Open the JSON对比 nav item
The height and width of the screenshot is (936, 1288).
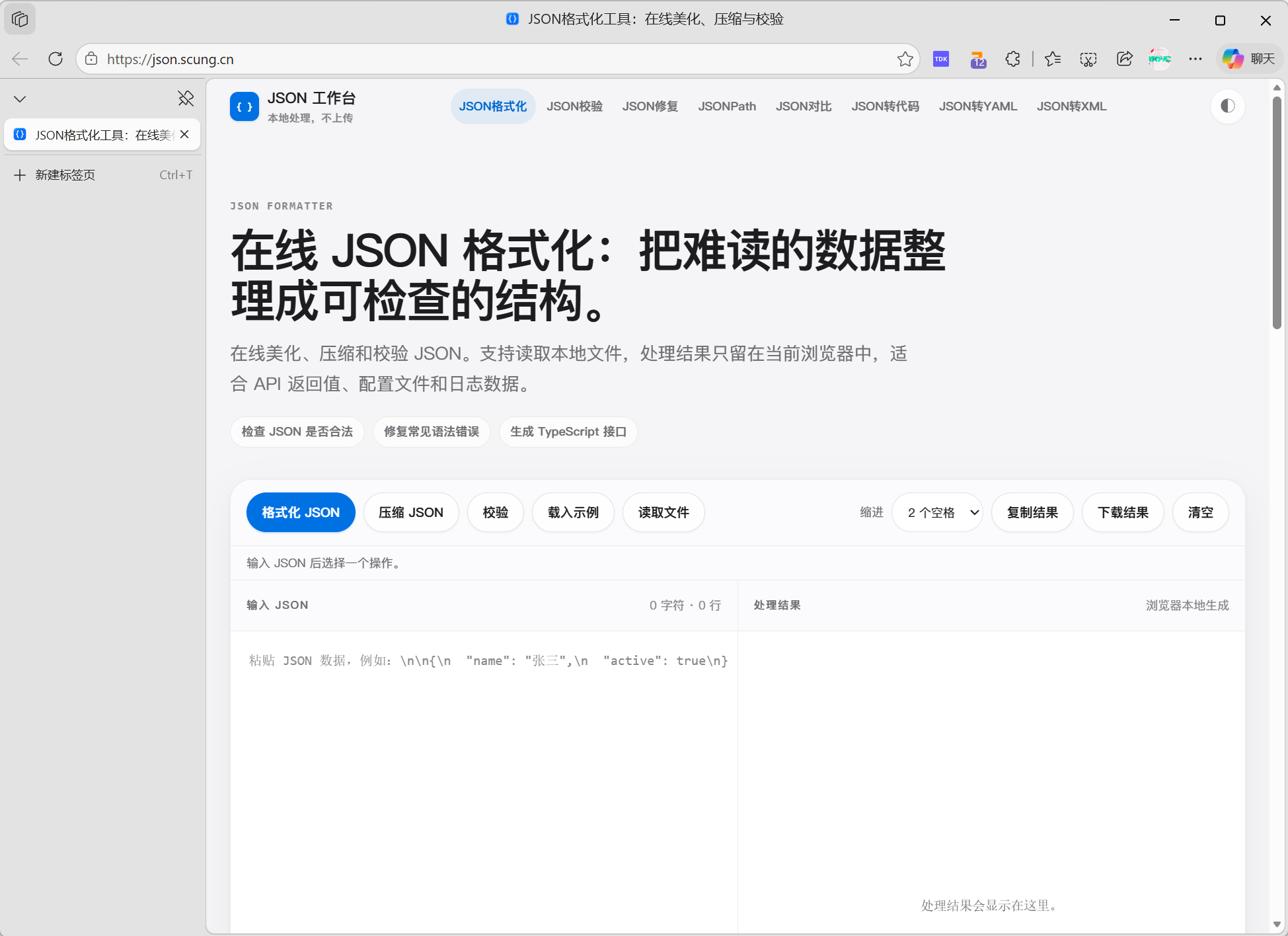pos(804,106)
